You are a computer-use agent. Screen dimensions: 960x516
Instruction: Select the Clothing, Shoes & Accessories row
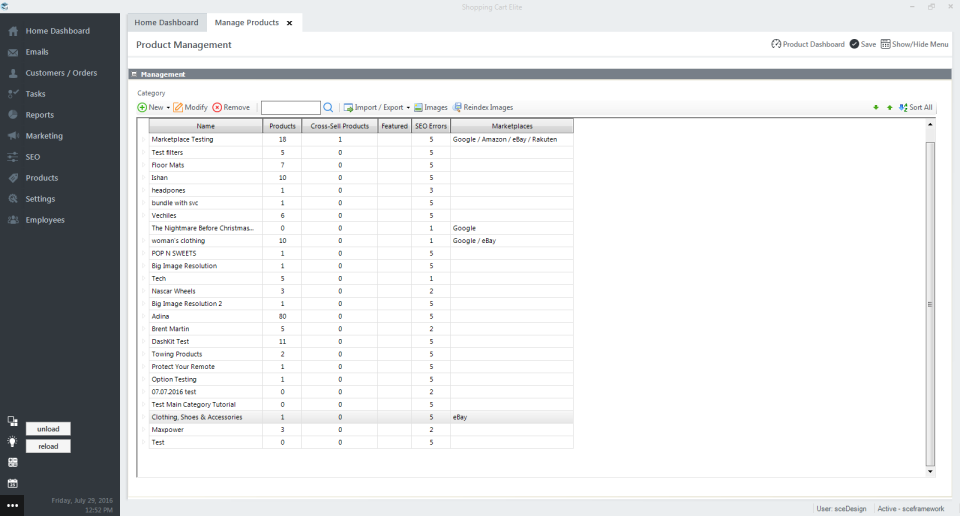point(361,417)
